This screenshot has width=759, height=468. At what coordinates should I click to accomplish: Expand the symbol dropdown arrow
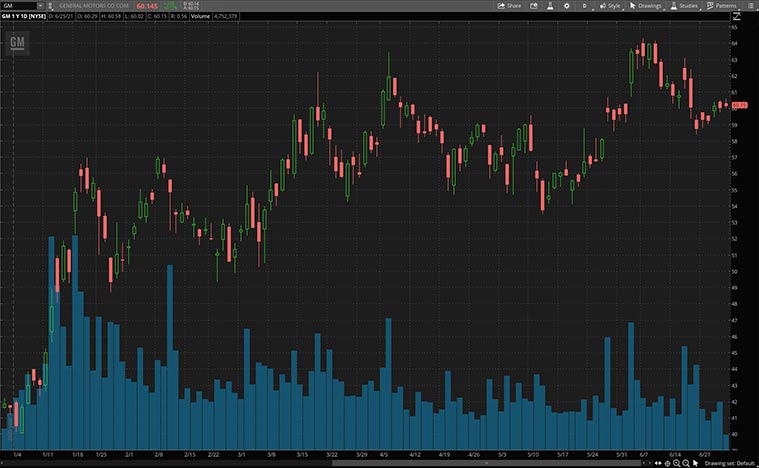(39, 5)
